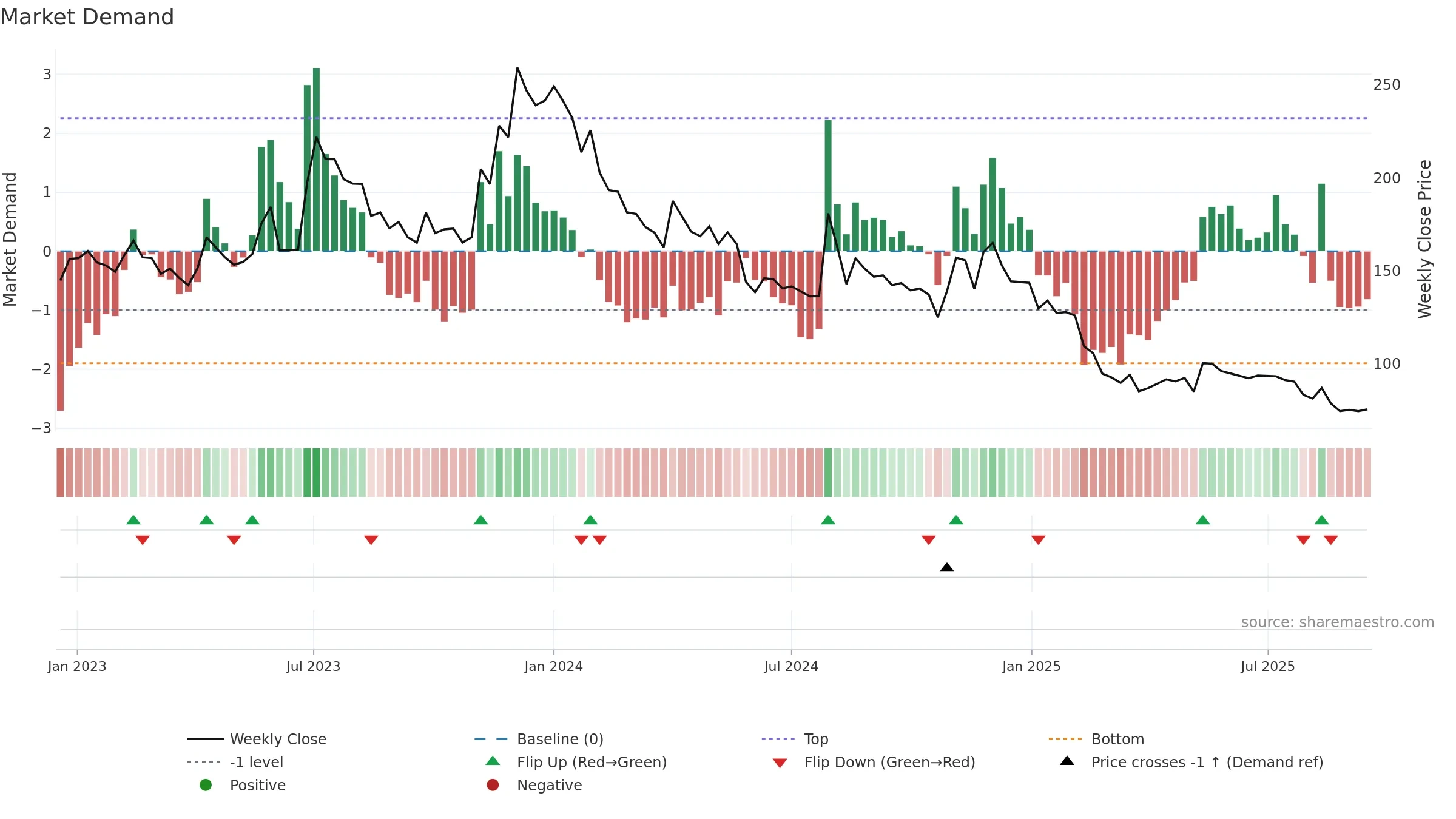Click the black triangle Price crosses legend icon
This screenshot has height=819, width=1456.
[1067, 761]
